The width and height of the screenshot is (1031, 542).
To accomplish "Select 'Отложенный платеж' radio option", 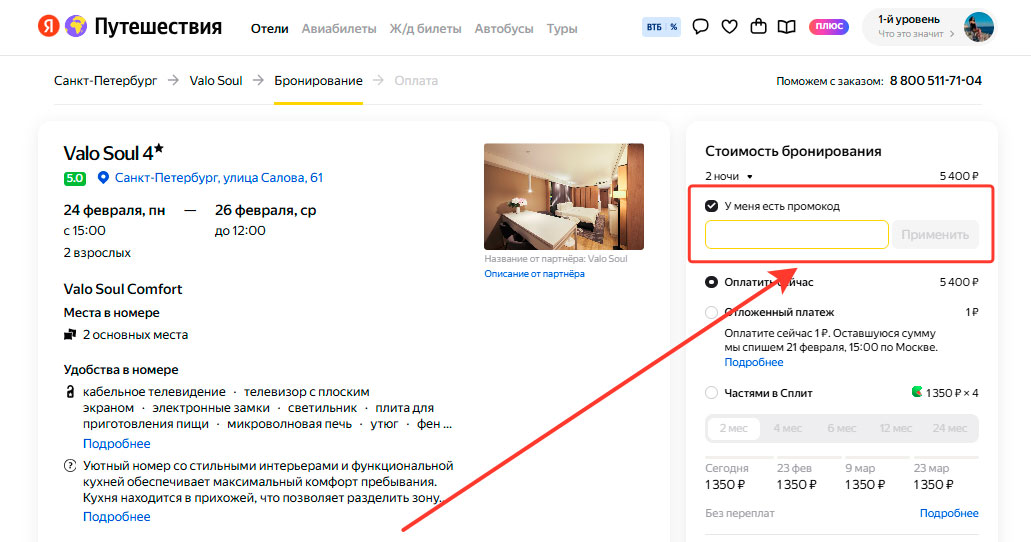I will pyautogui.click(x=711, y=312).
